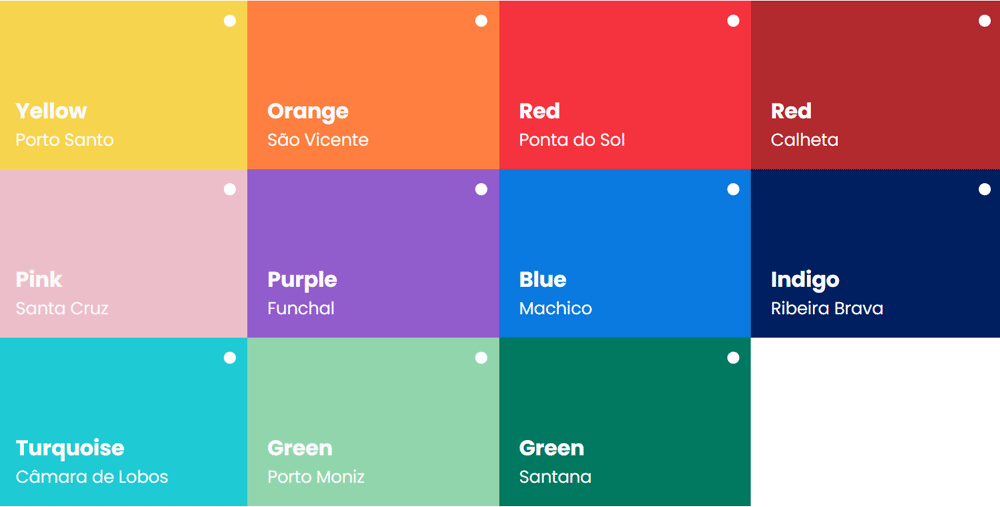
Task: Select the dot on Porto Moniz card
Action: [481, 358]
